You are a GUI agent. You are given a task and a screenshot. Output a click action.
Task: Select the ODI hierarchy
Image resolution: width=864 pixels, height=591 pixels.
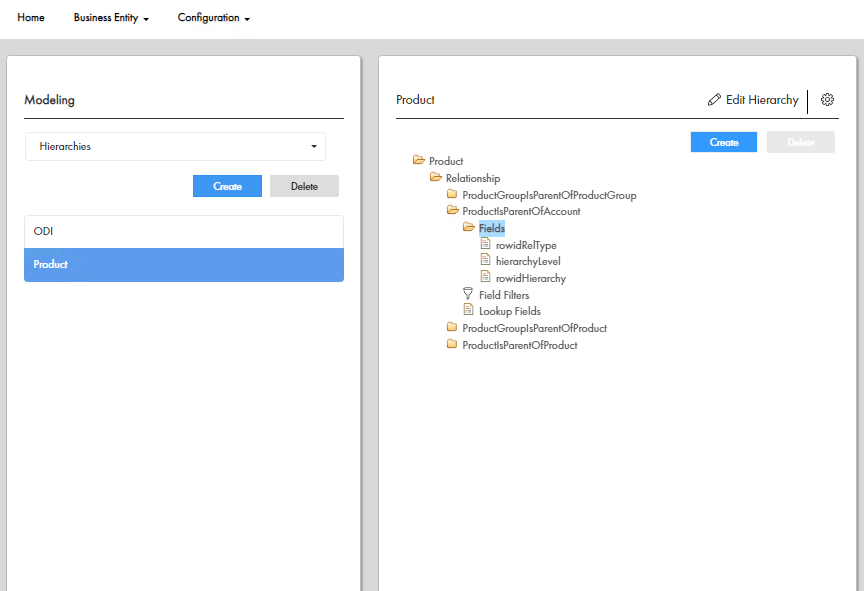tap(184, 231)
